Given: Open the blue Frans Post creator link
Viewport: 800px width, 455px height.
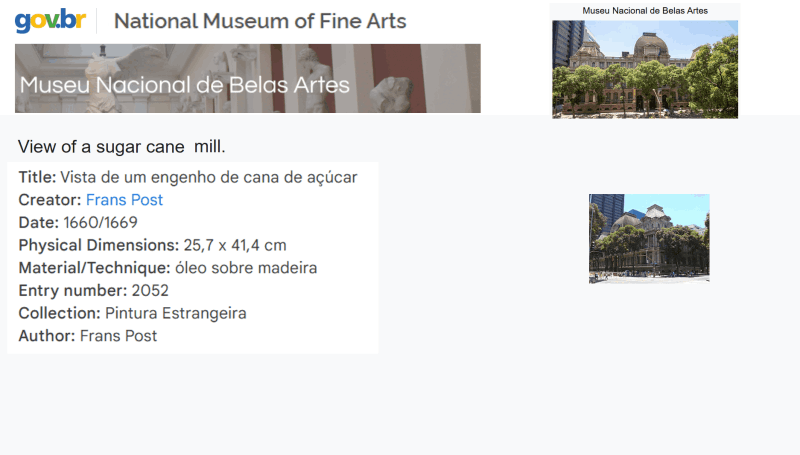Looking at the screenshot, I should (x=124, y=200).
